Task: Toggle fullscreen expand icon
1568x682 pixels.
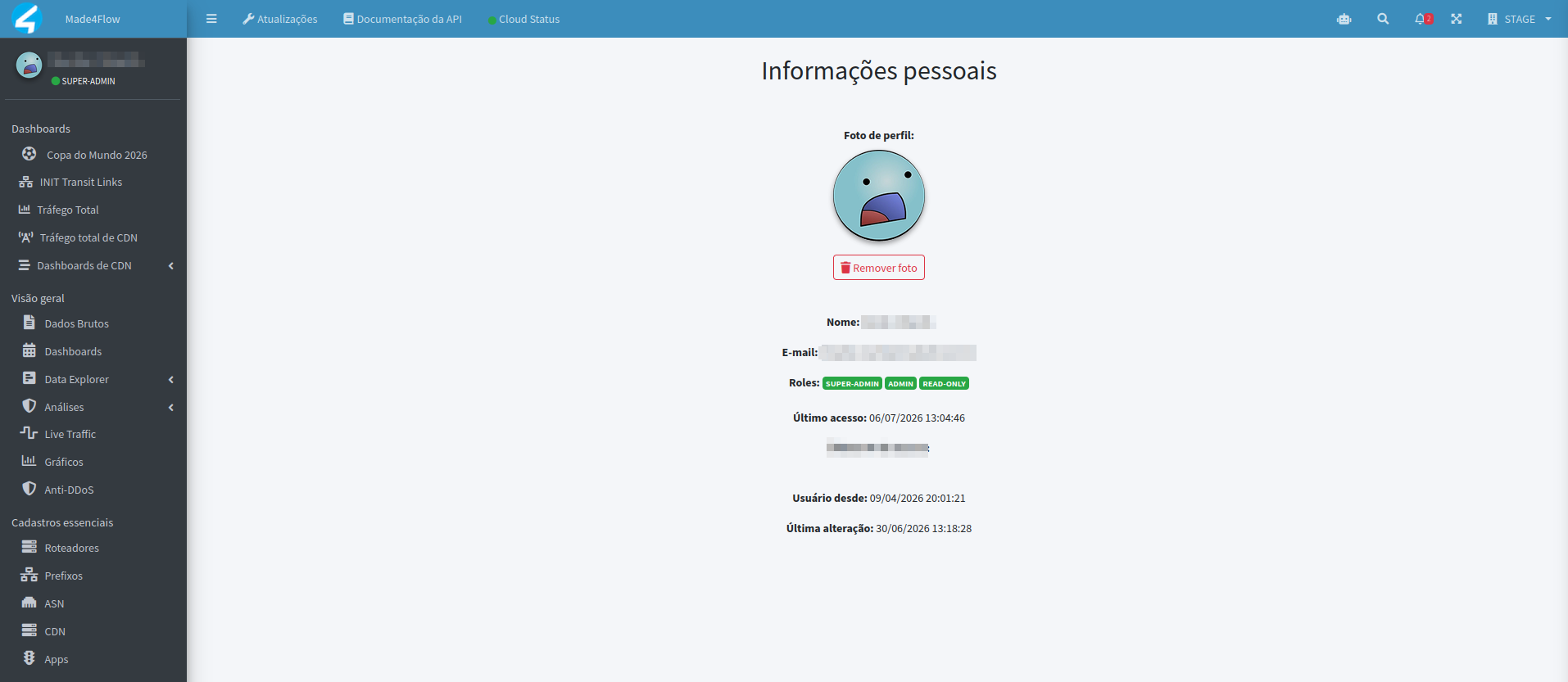Action: [x=1457, y=19]
